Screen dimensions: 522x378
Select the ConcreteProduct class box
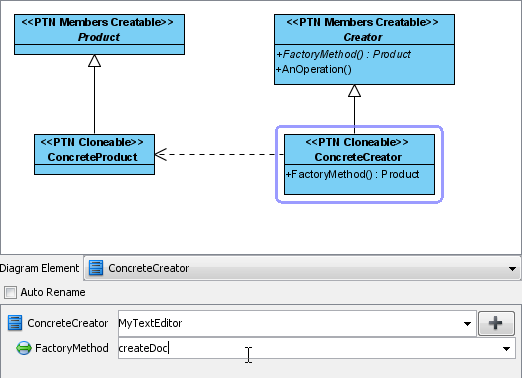[94, 154]
